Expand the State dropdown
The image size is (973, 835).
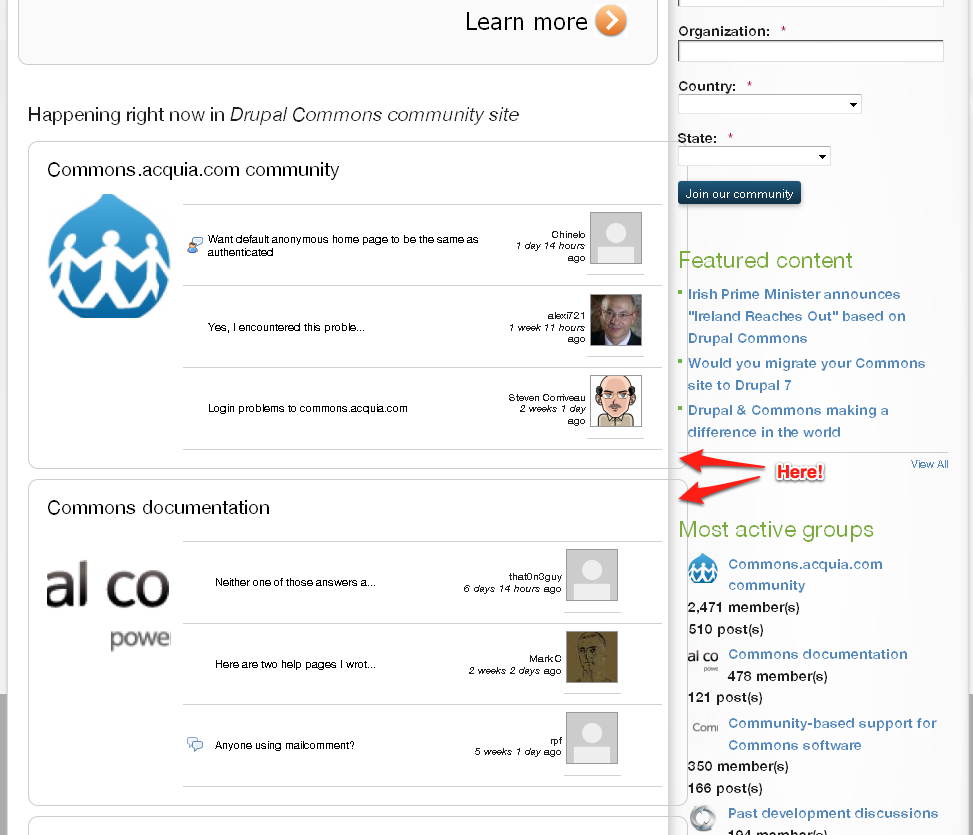coord(754,156)
